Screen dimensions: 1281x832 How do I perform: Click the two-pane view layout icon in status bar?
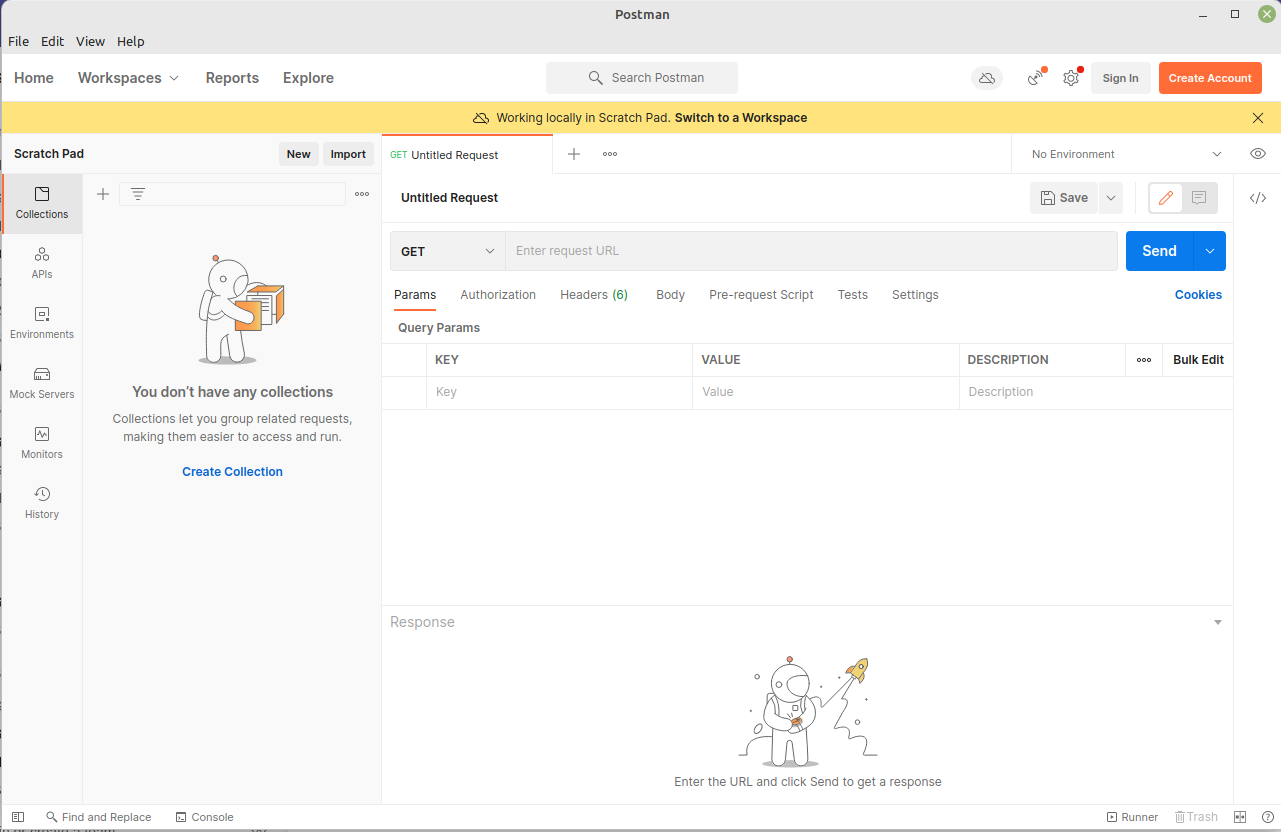pos(1241,817)
